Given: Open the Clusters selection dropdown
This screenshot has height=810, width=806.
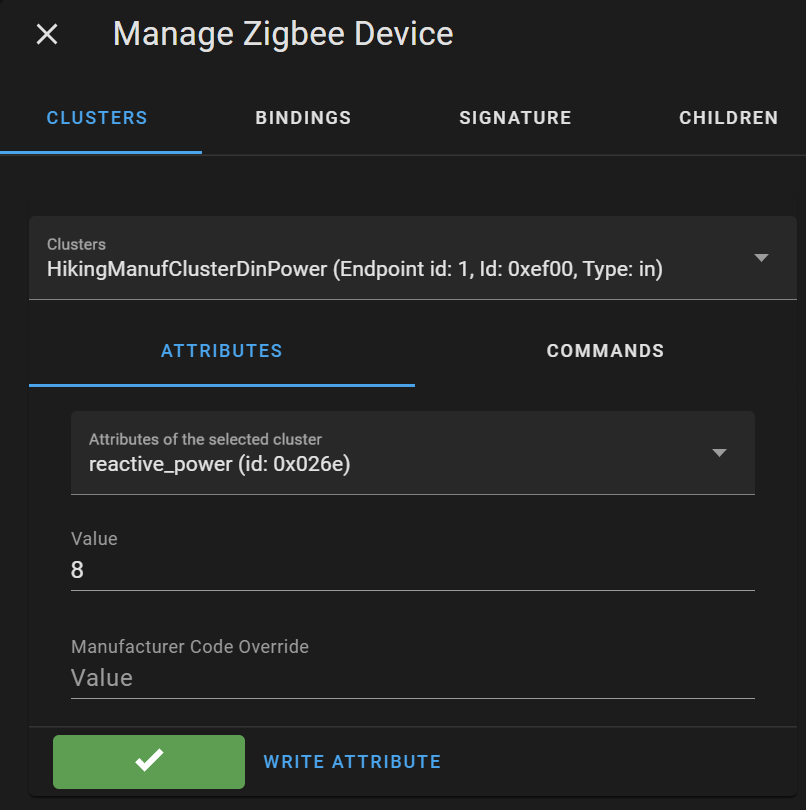Looking at the screenshot, I should 400,257.
